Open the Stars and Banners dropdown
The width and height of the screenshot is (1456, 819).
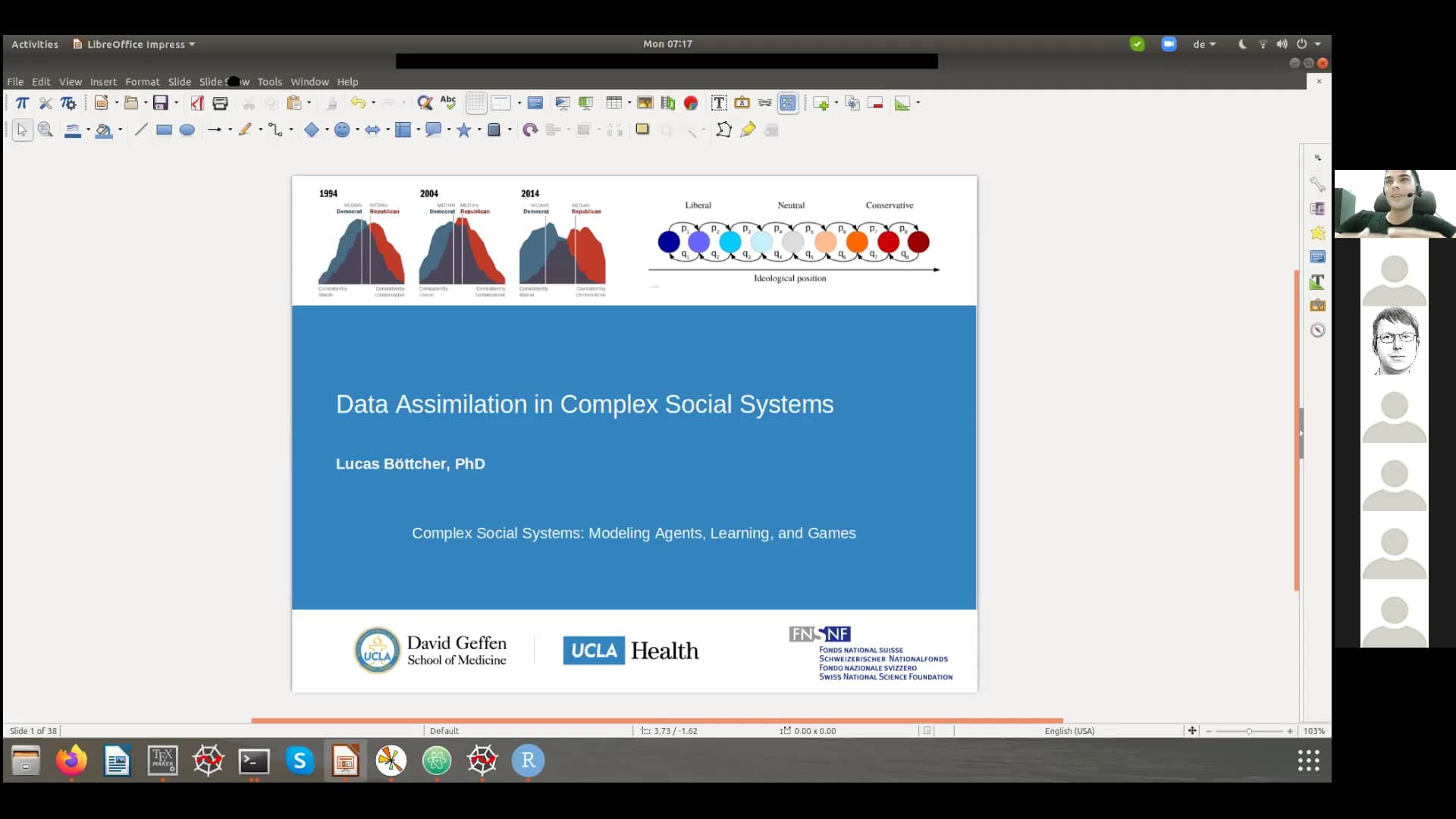pos(479,130)
